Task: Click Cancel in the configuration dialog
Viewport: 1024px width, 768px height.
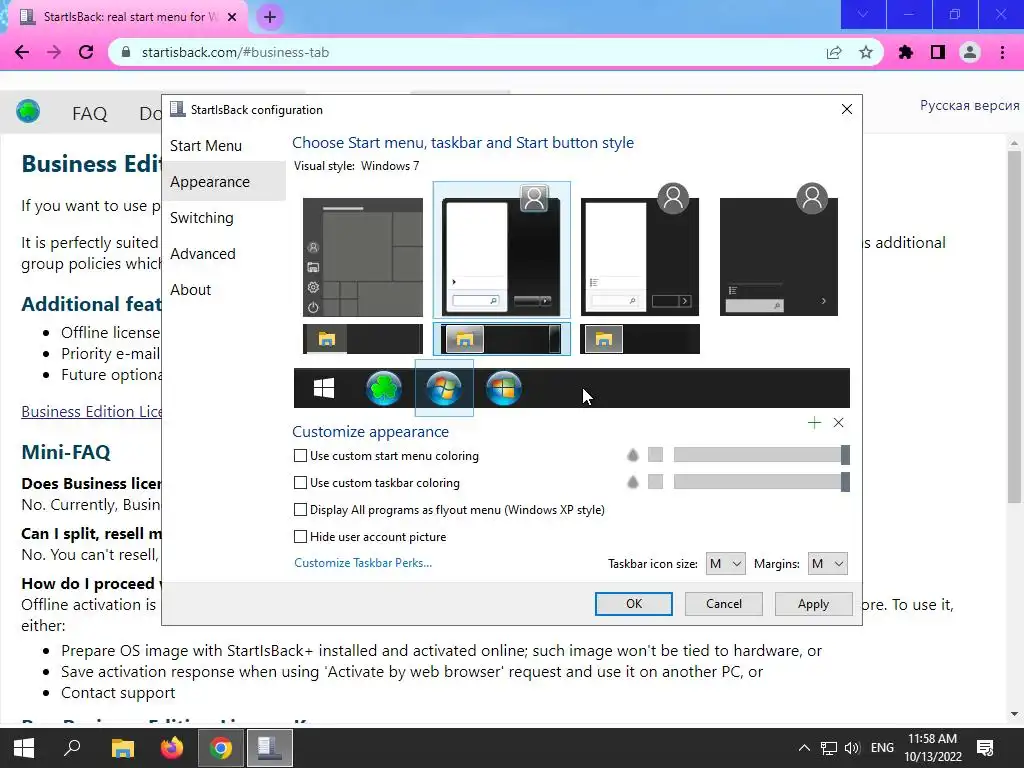Action: [x=724, y=603]
